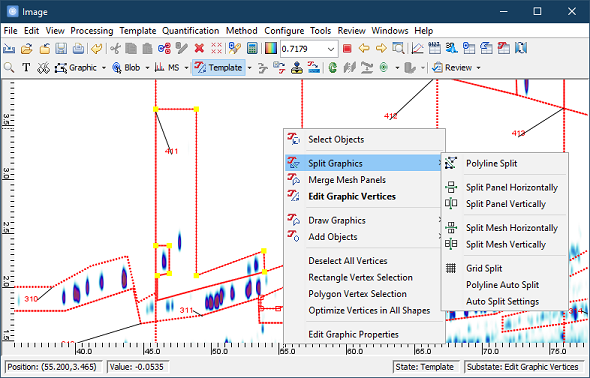Open dropdown arrow beside green target icon

(x=397, y=68)
